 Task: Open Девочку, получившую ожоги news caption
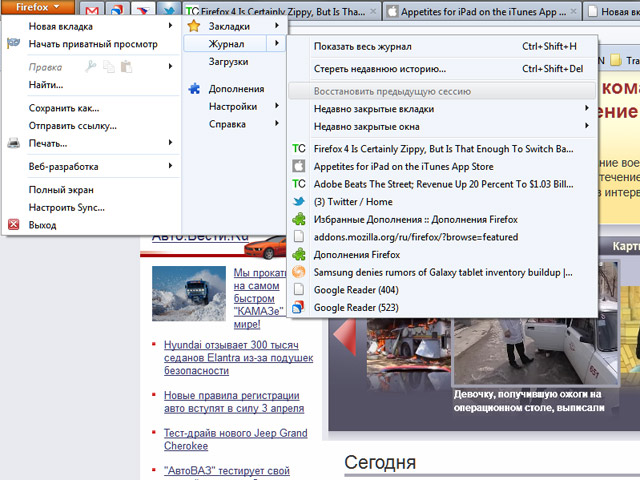[529, 401]
